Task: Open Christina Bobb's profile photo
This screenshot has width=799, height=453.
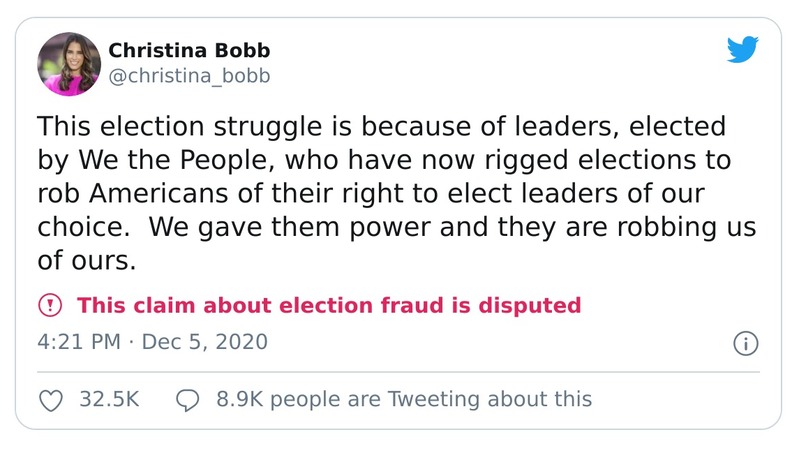Action: point(69,63)
